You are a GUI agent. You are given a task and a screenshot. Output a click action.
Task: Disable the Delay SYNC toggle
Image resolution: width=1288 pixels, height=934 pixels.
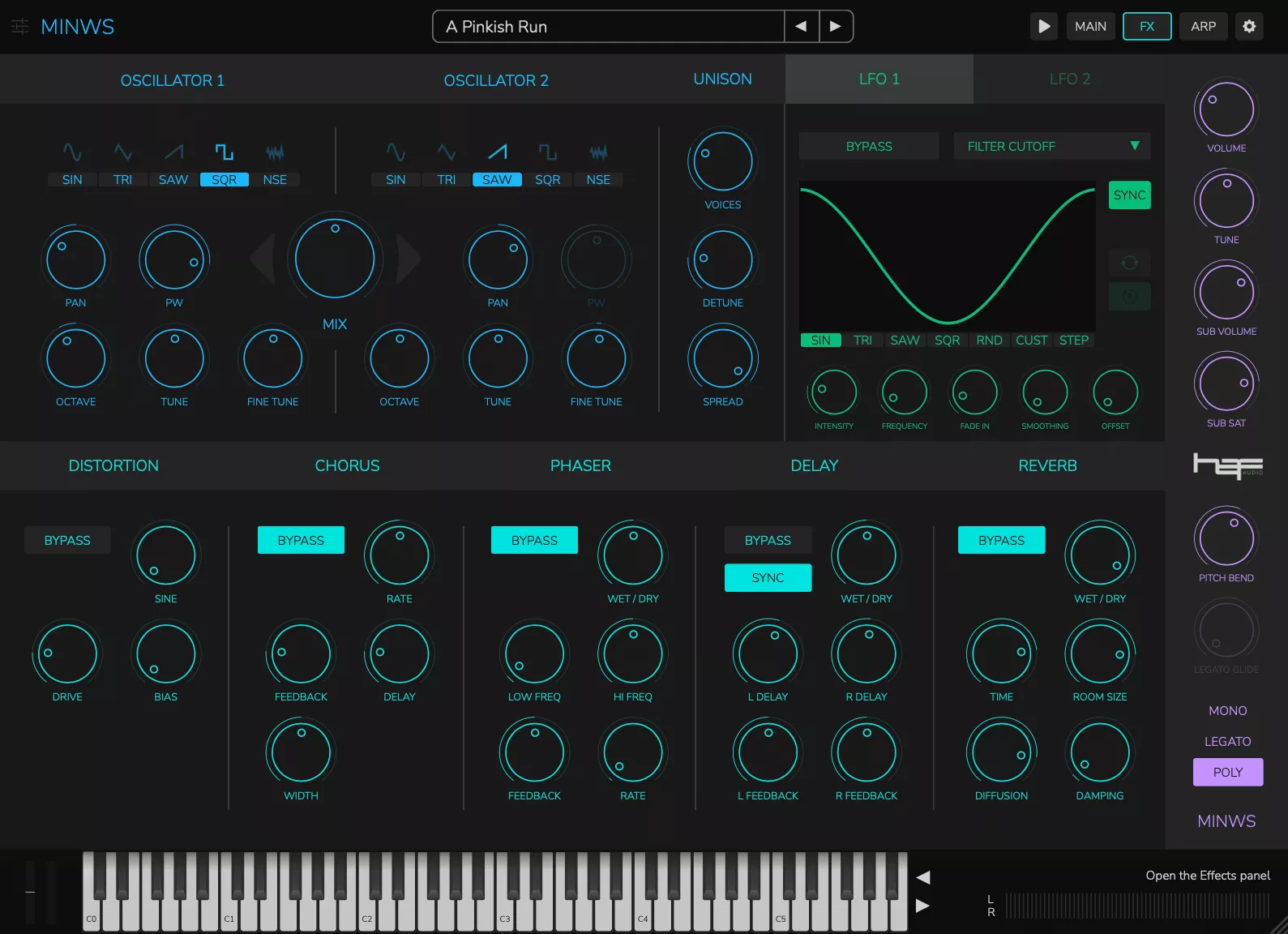pyautogui.click(x=768, y=577)
